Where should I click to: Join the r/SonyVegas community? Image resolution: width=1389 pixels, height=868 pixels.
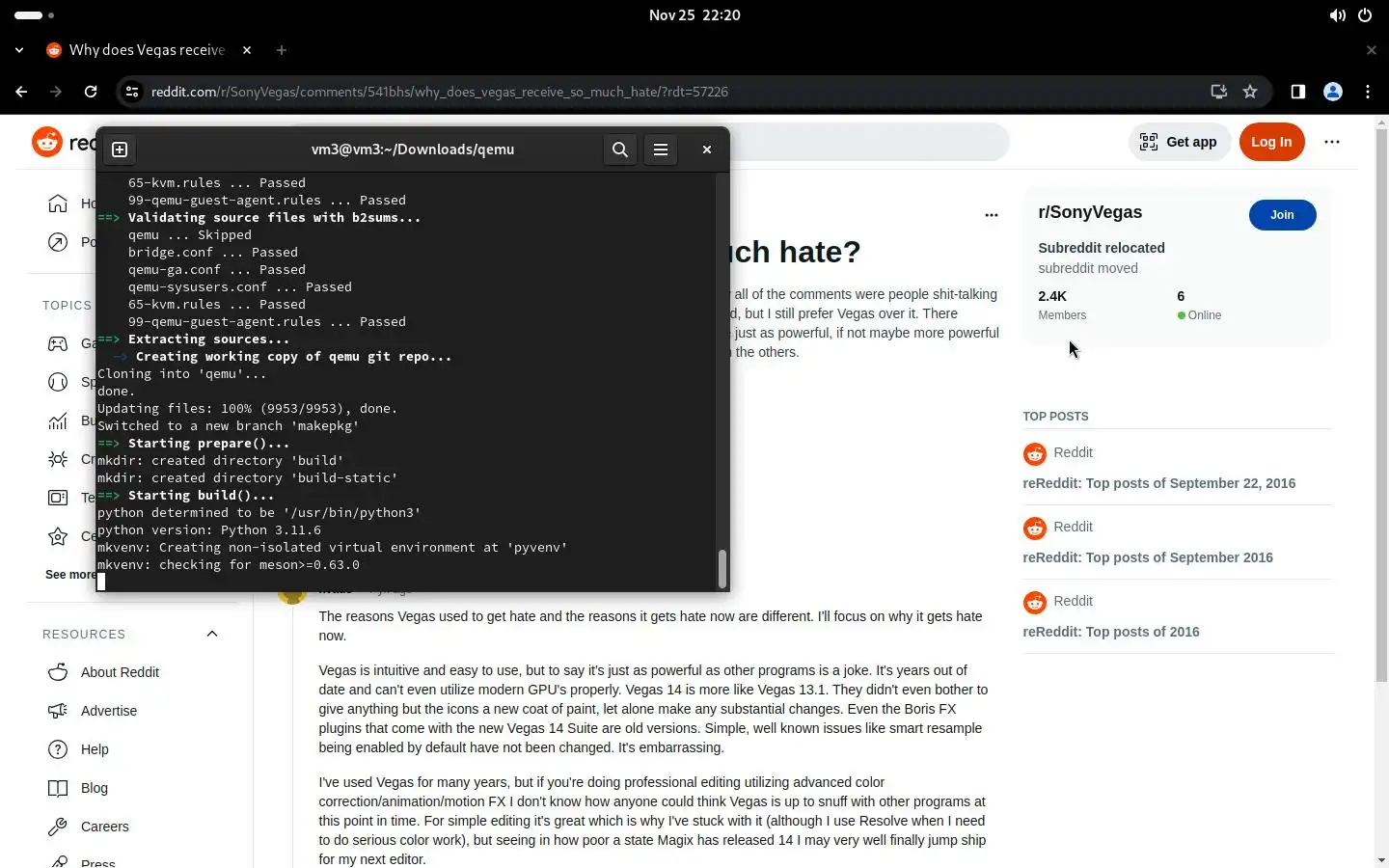(x=1282, y=215)
